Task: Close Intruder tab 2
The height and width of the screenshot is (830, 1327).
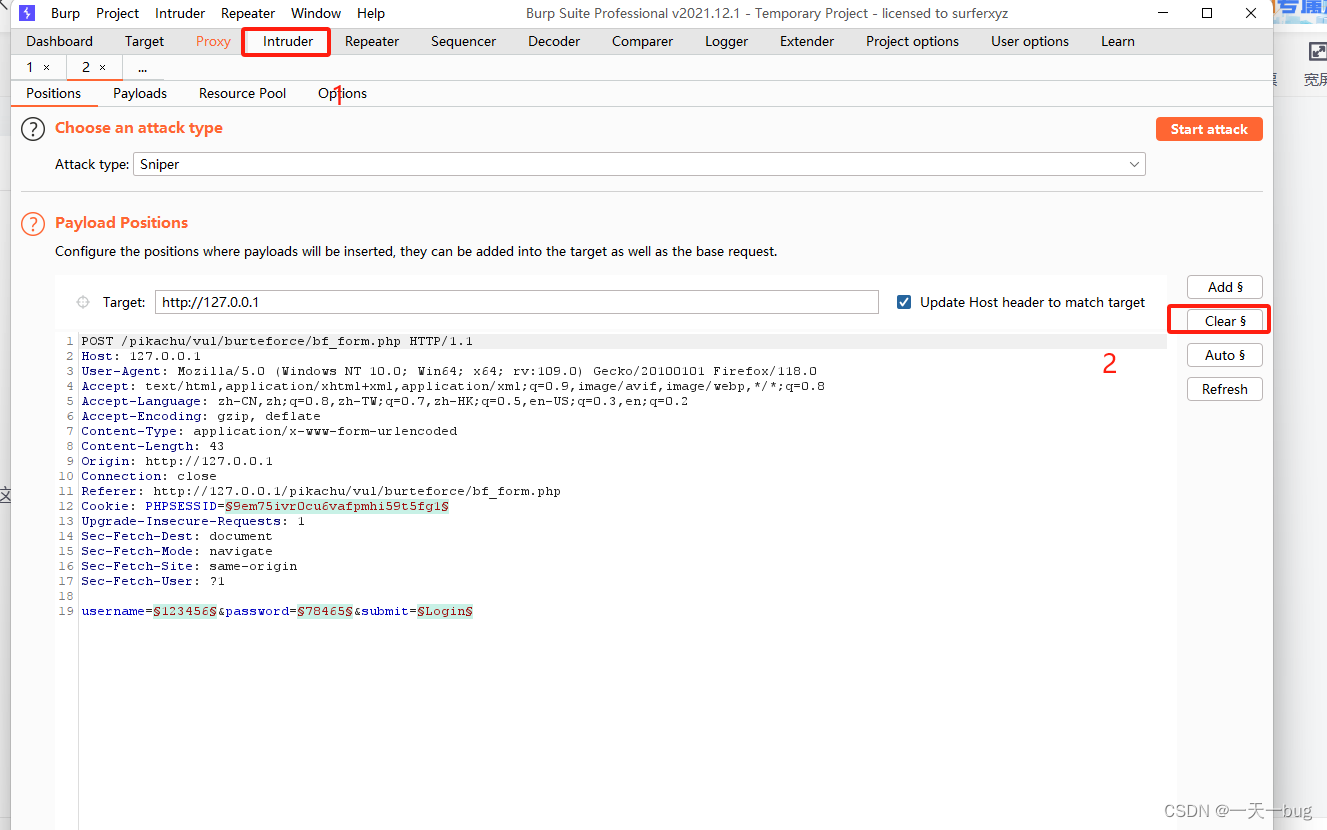Action: point(102,67)
